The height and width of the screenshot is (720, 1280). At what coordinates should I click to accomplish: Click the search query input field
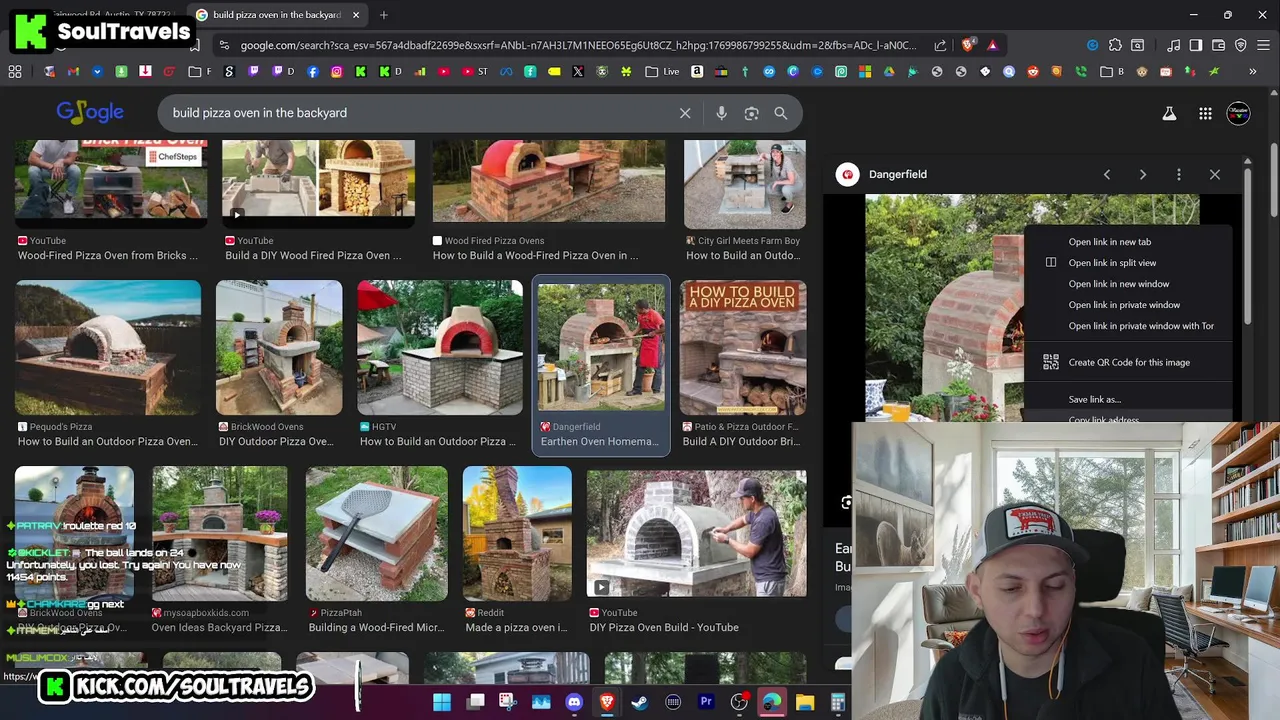point(420,113)
